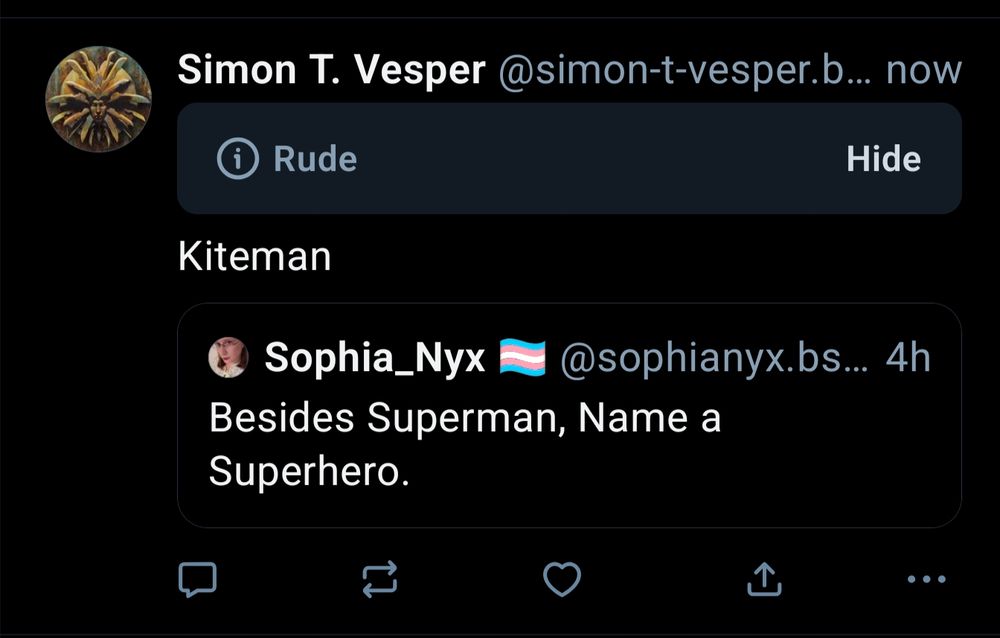This screenshot has height=638, width=1000.
Task: Click the username Simon T. Vesper
Action: pos(330,70)
